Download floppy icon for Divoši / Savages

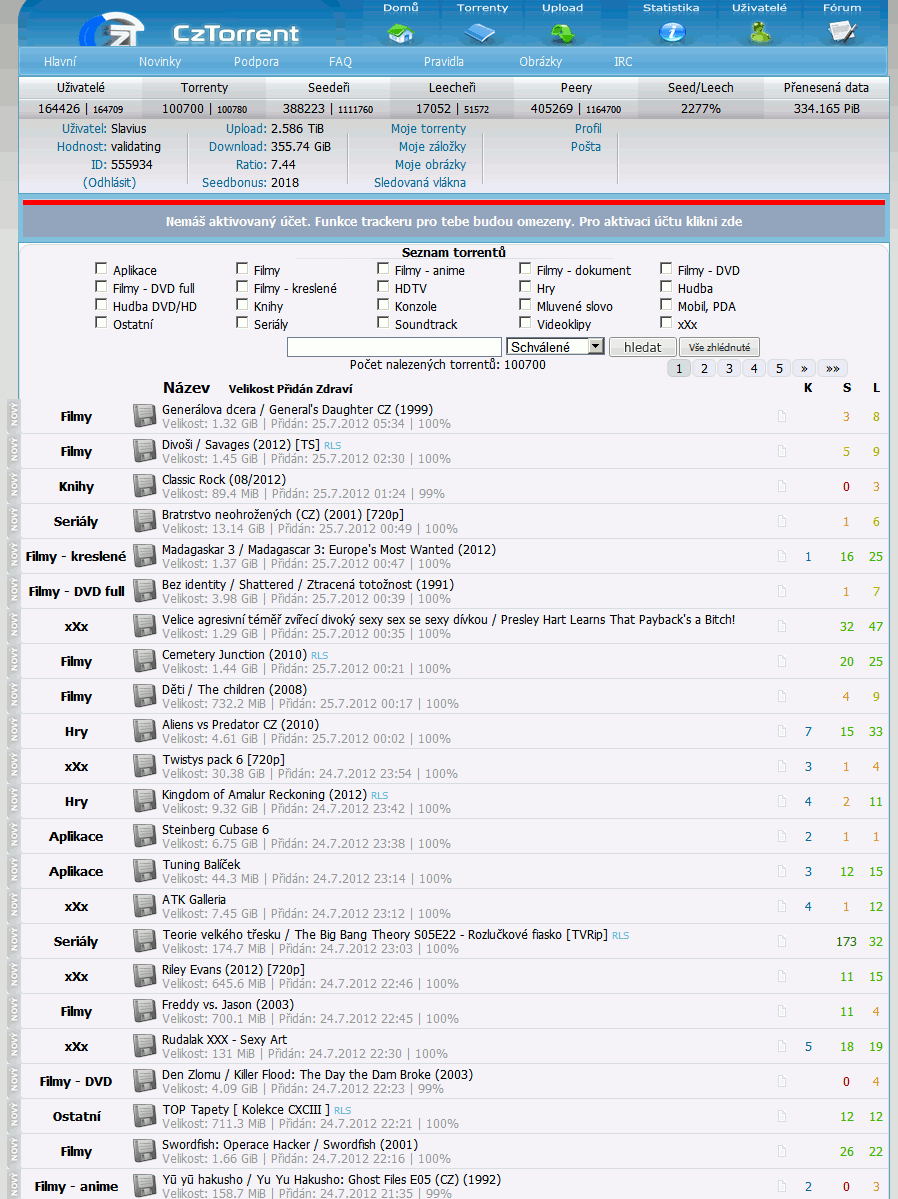145,451
